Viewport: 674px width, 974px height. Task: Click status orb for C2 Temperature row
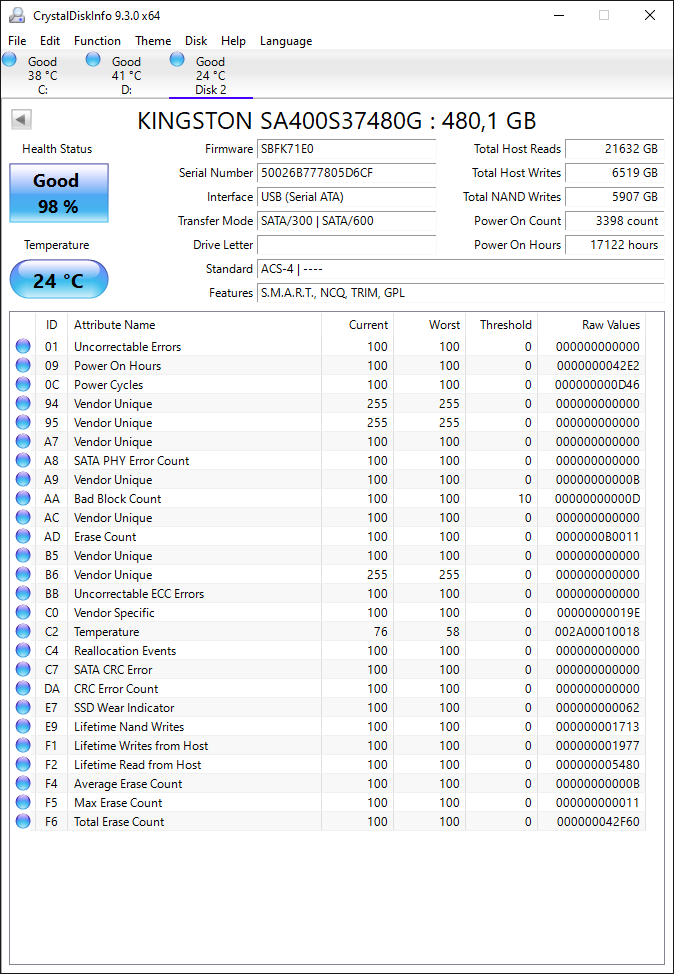[23, 631]
